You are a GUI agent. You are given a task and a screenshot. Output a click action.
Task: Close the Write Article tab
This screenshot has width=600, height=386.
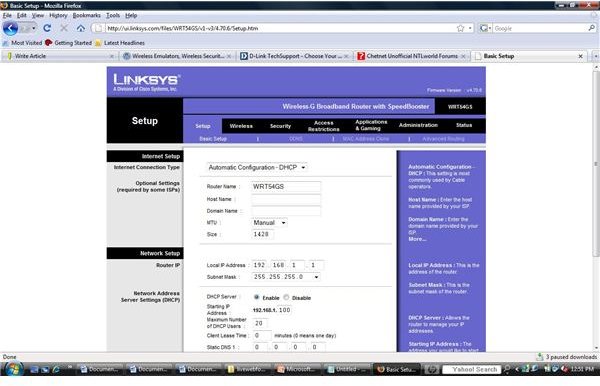[112, 56]
